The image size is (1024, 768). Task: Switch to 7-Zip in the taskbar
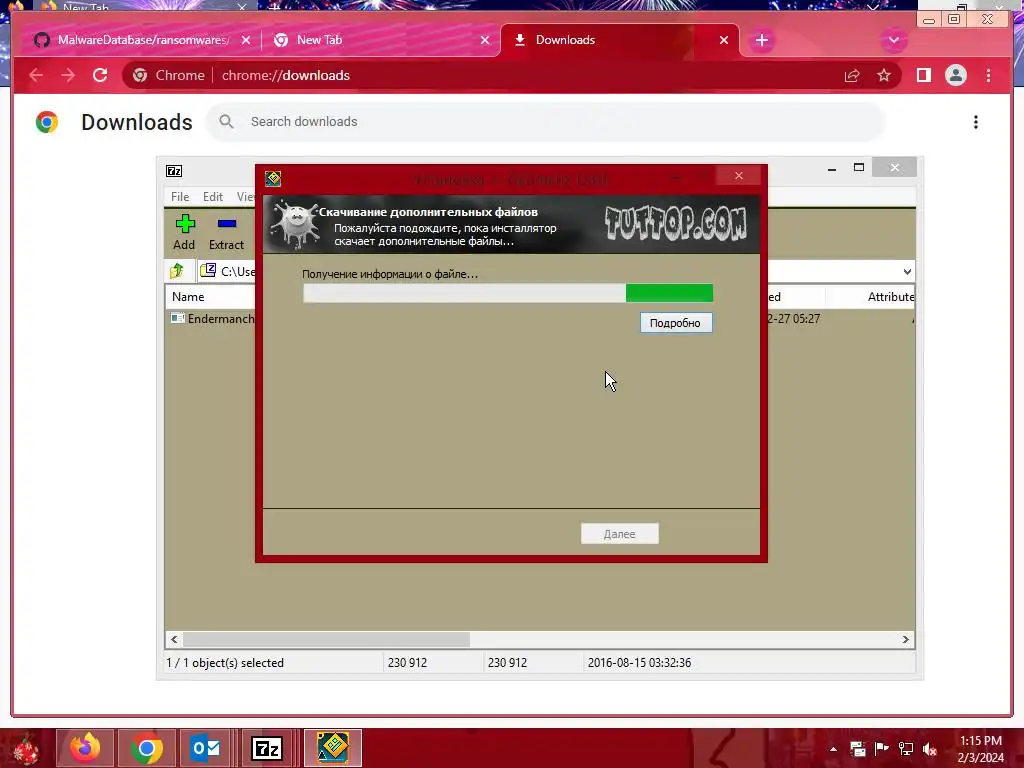(266, 748)
